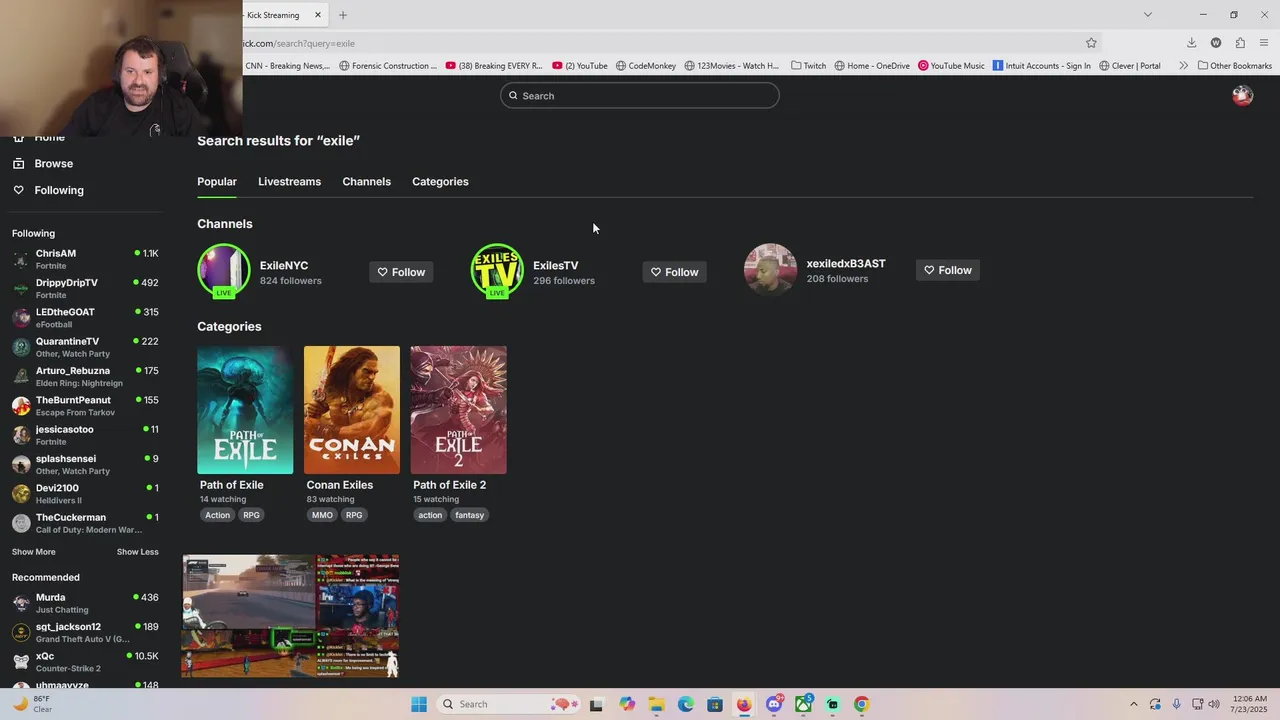The width and height of the screenshot is (1280, 720).
Task: Open Following page with heart icon
Action: pyautogui.click(x=48, y=190)
